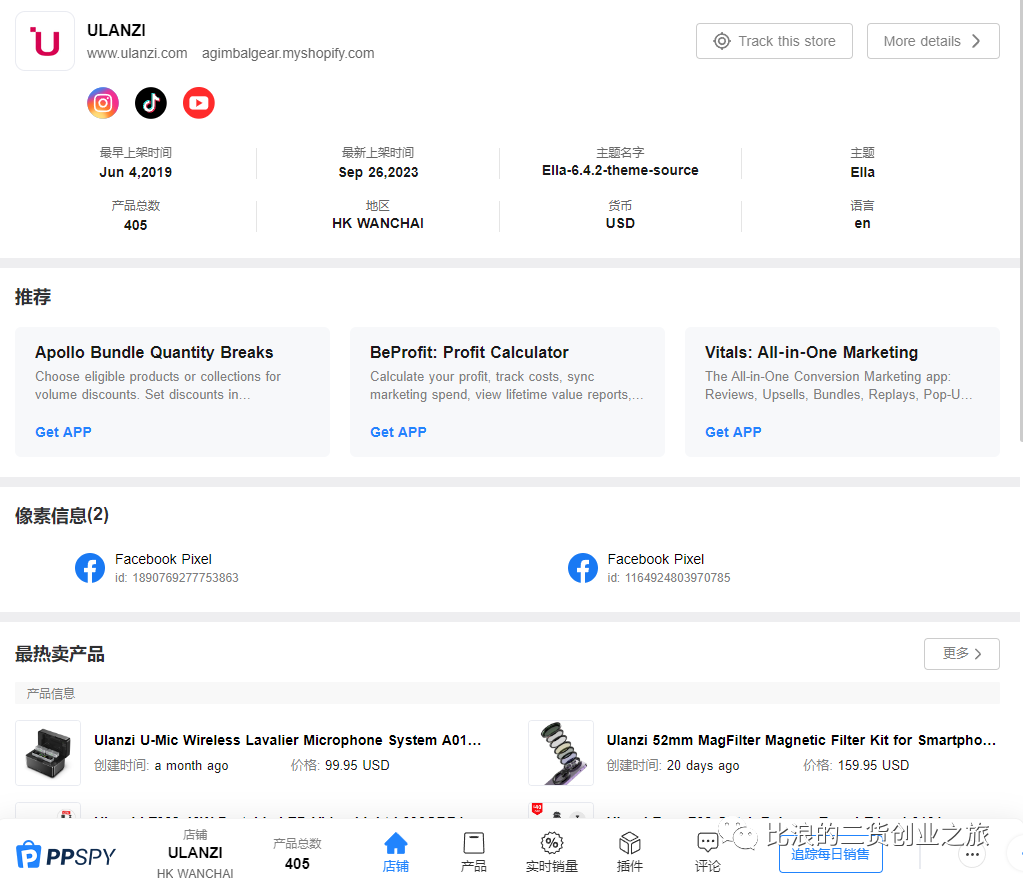This screenshot has height=880, width=1023.
Task: Open ULANZI's YouTube channel icon
Action: [x=199, y=103]
